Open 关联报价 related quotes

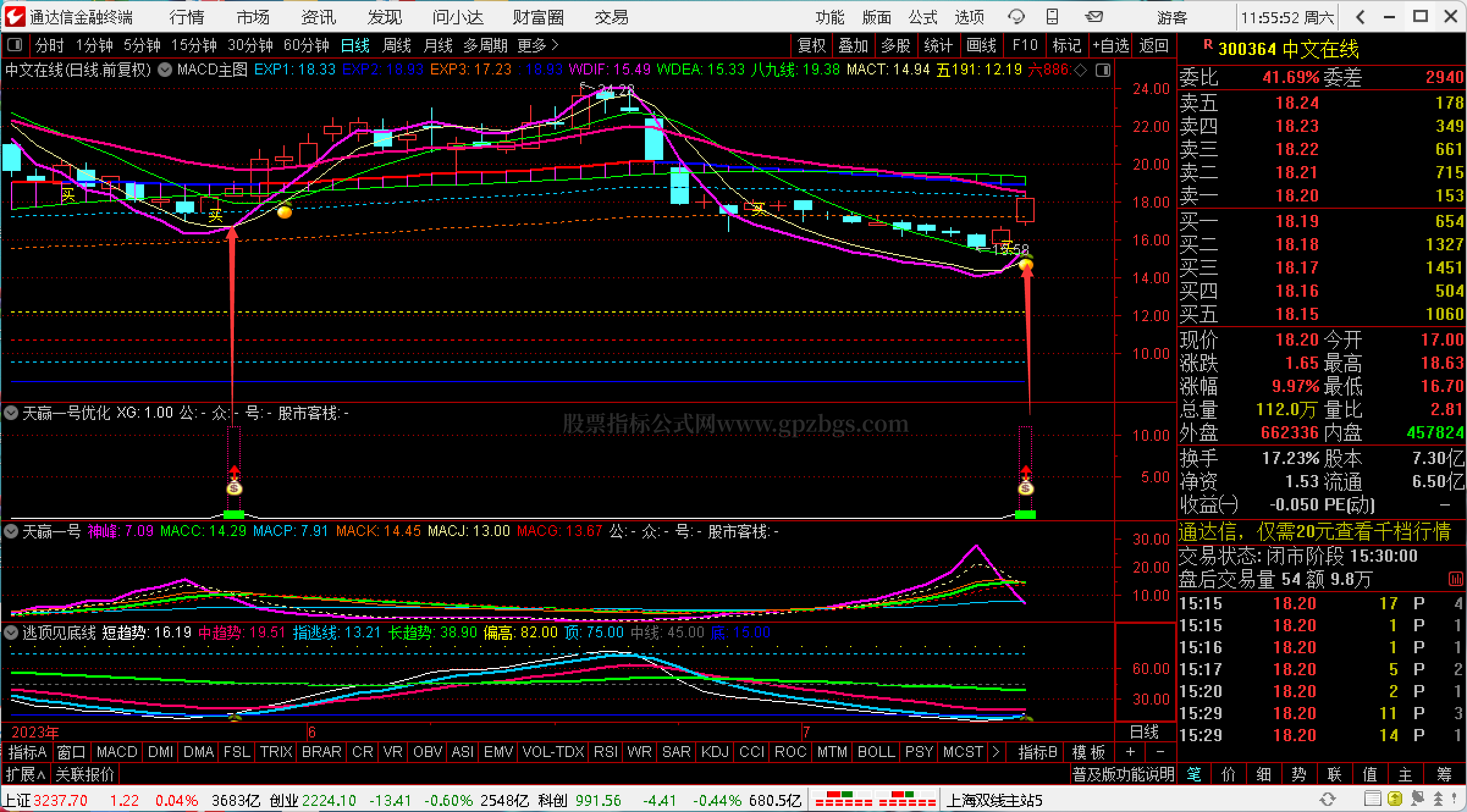pyautogui.click(x=85, y=774)
